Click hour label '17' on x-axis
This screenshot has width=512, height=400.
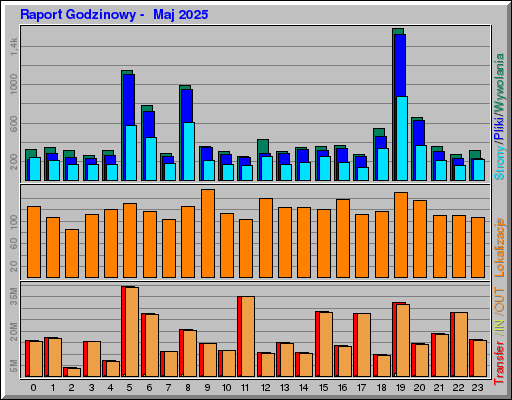[362, 388]
